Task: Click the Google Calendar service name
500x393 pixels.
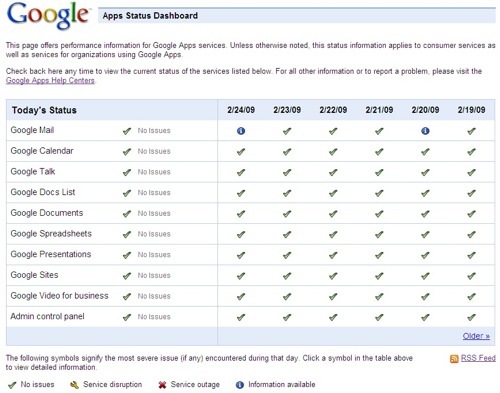Action: [x=42, y=151]
